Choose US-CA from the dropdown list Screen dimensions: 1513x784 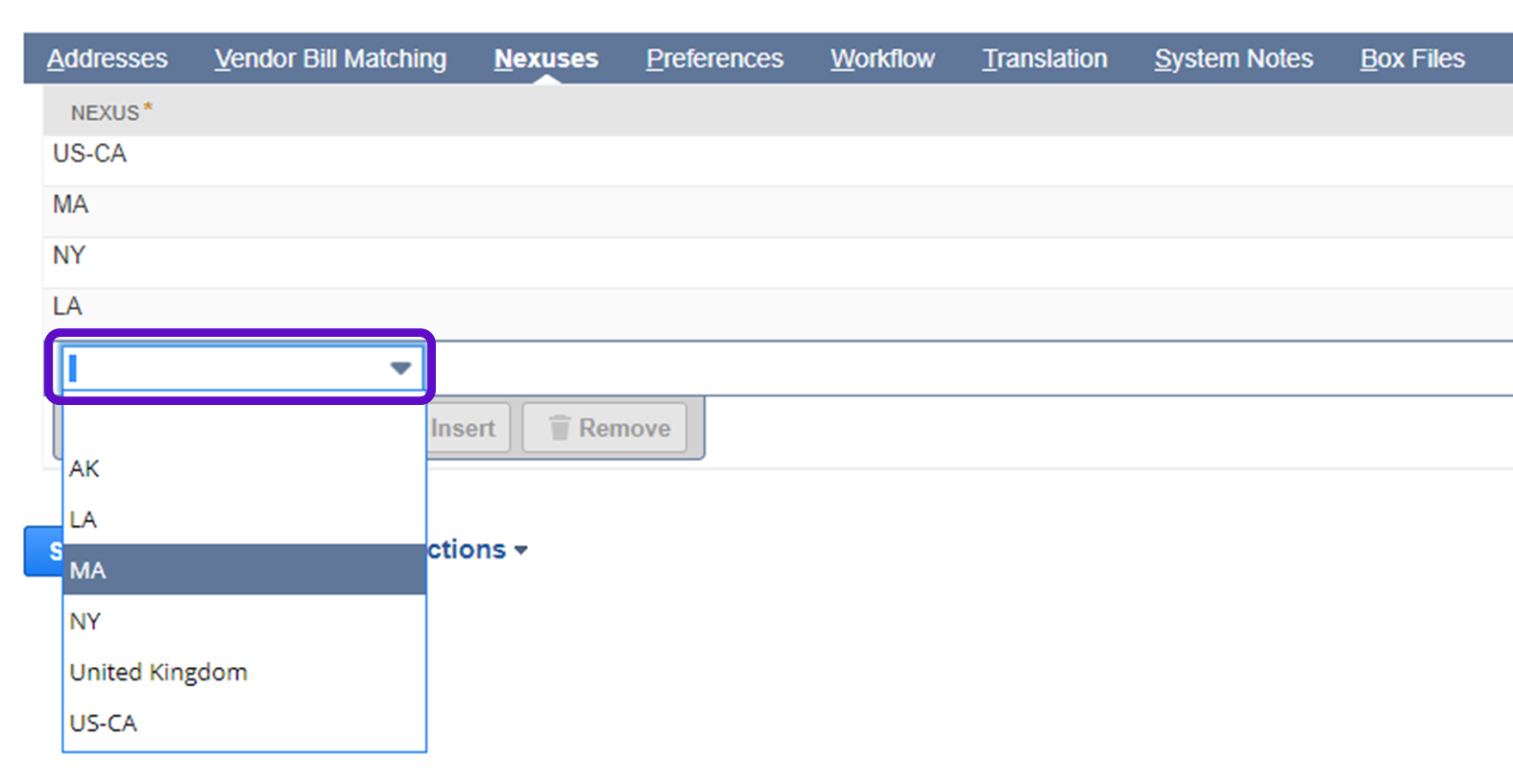(104, 723)
